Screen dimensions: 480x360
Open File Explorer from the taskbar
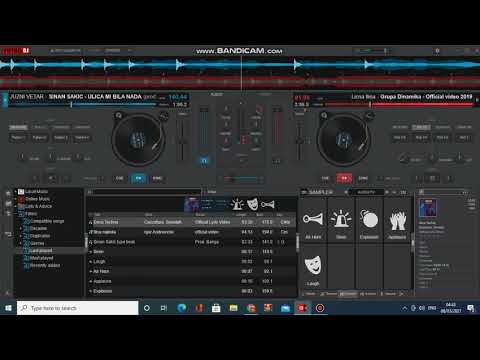coord(233,308)
